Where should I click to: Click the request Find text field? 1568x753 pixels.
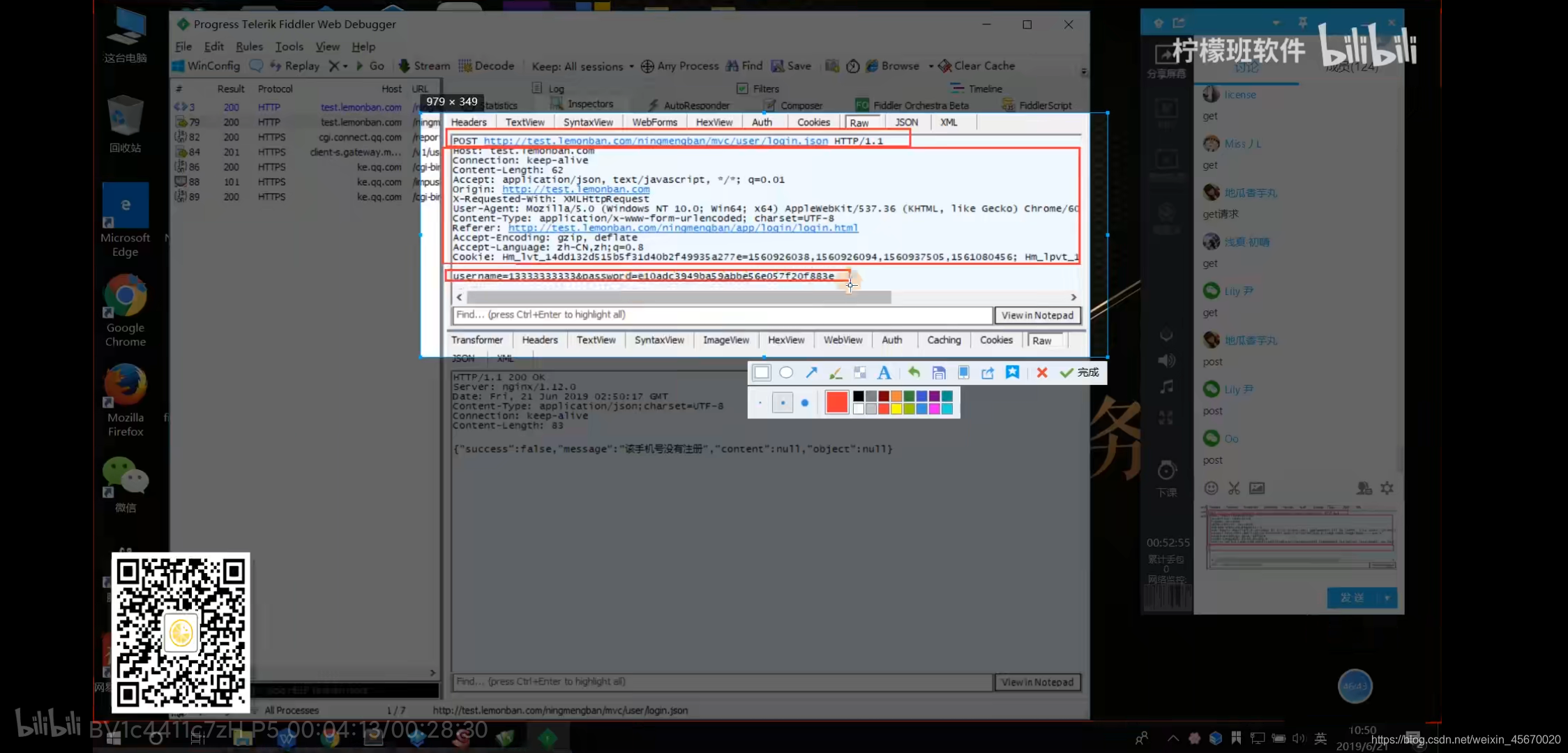pos(722,315)
